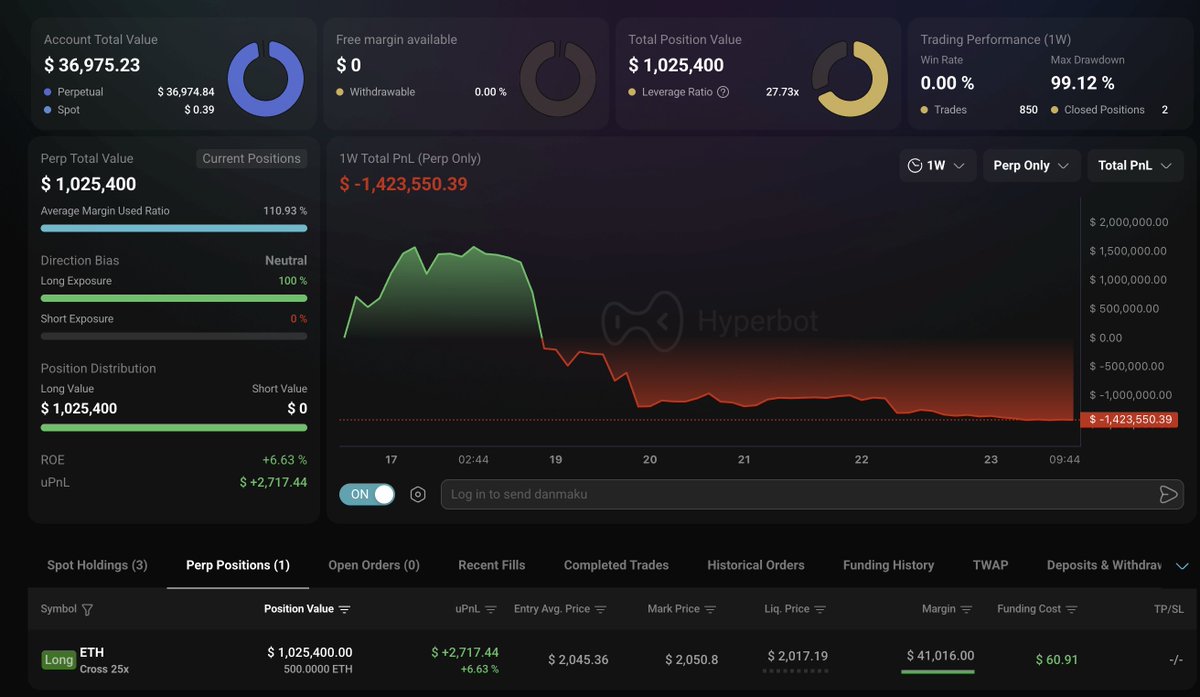The image size is (1200, 697).
Task: Select the Historical Orders section
Action: click(755, 564)
